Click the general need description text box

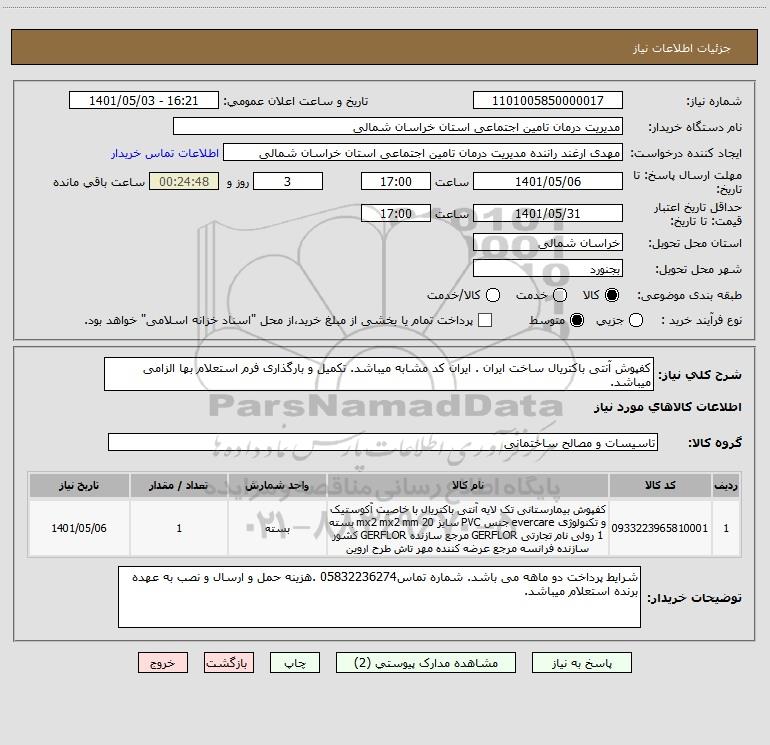click(379, 374)
